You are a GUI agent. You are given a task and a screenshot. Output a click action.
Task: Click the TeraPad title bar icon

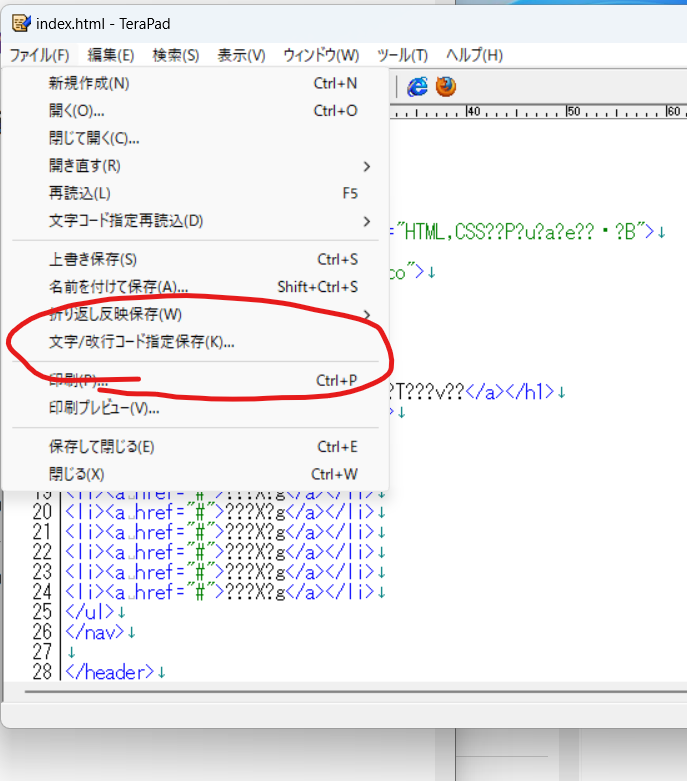[21, 23]
